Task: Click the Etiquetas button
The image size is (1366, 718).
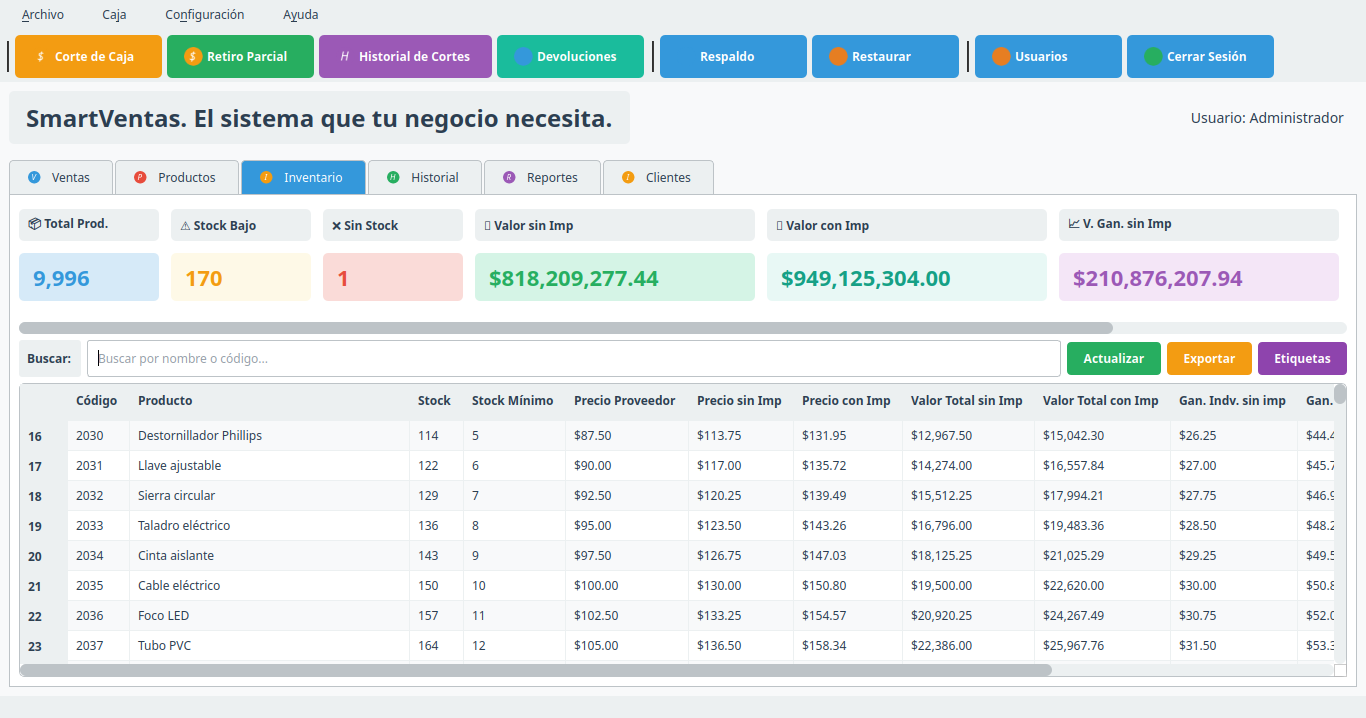Action: tap(1302, 358)
